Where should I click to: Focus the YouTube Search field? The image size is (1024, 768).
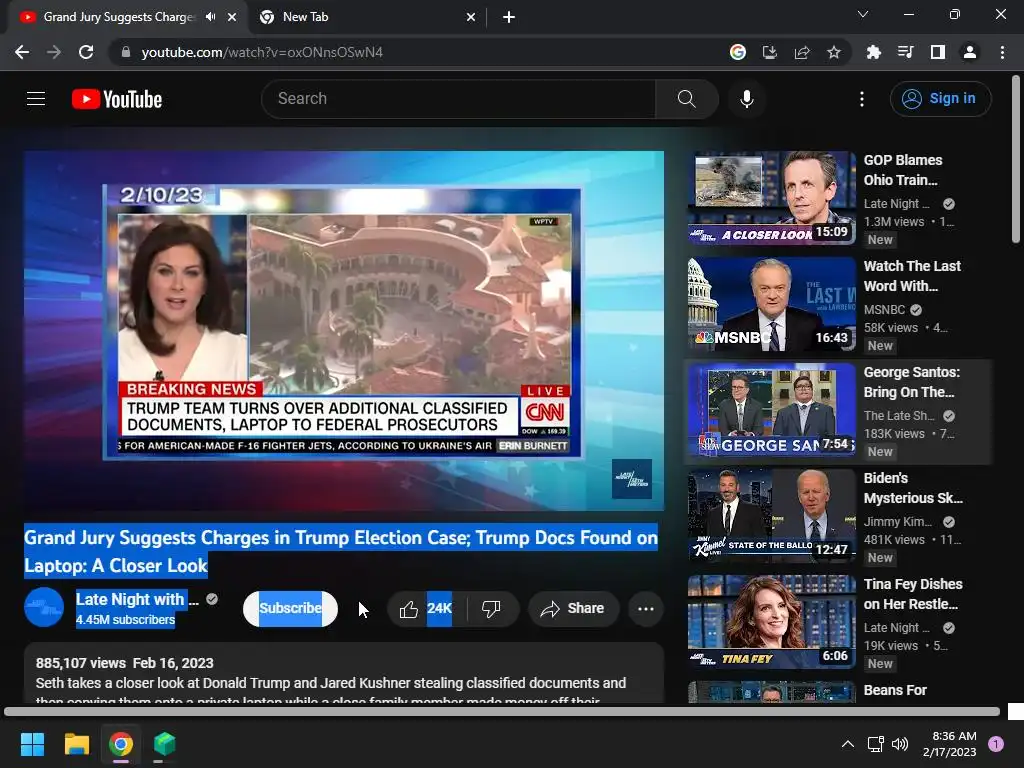point(458,99)
